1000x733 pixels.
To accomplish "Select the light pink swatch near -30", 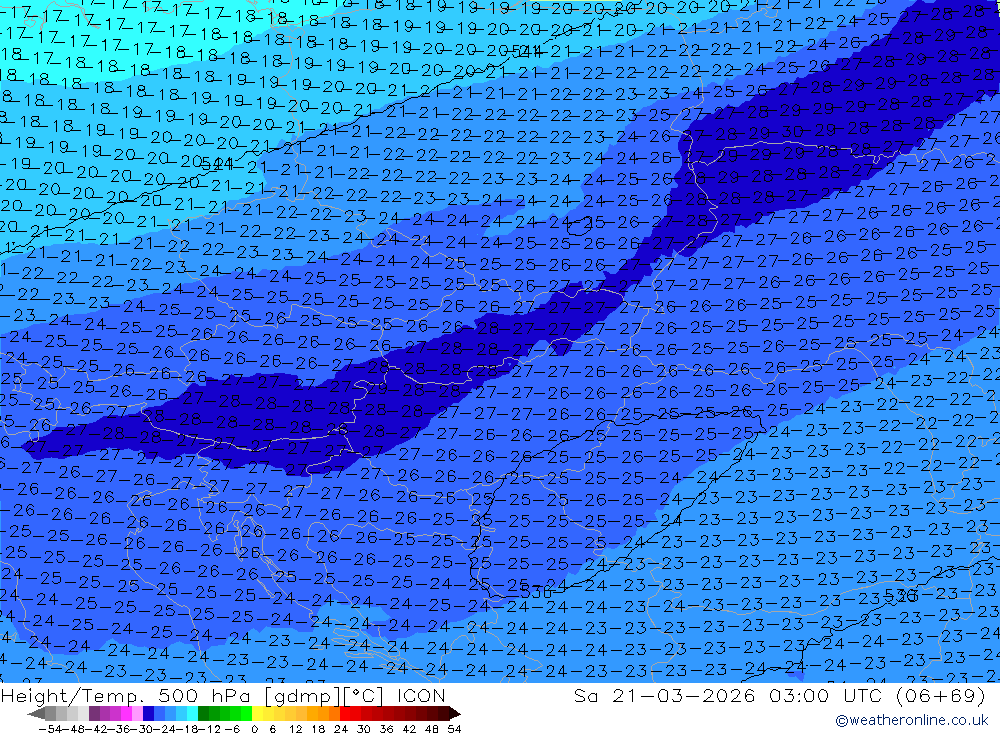I will (x=137, y=714).
